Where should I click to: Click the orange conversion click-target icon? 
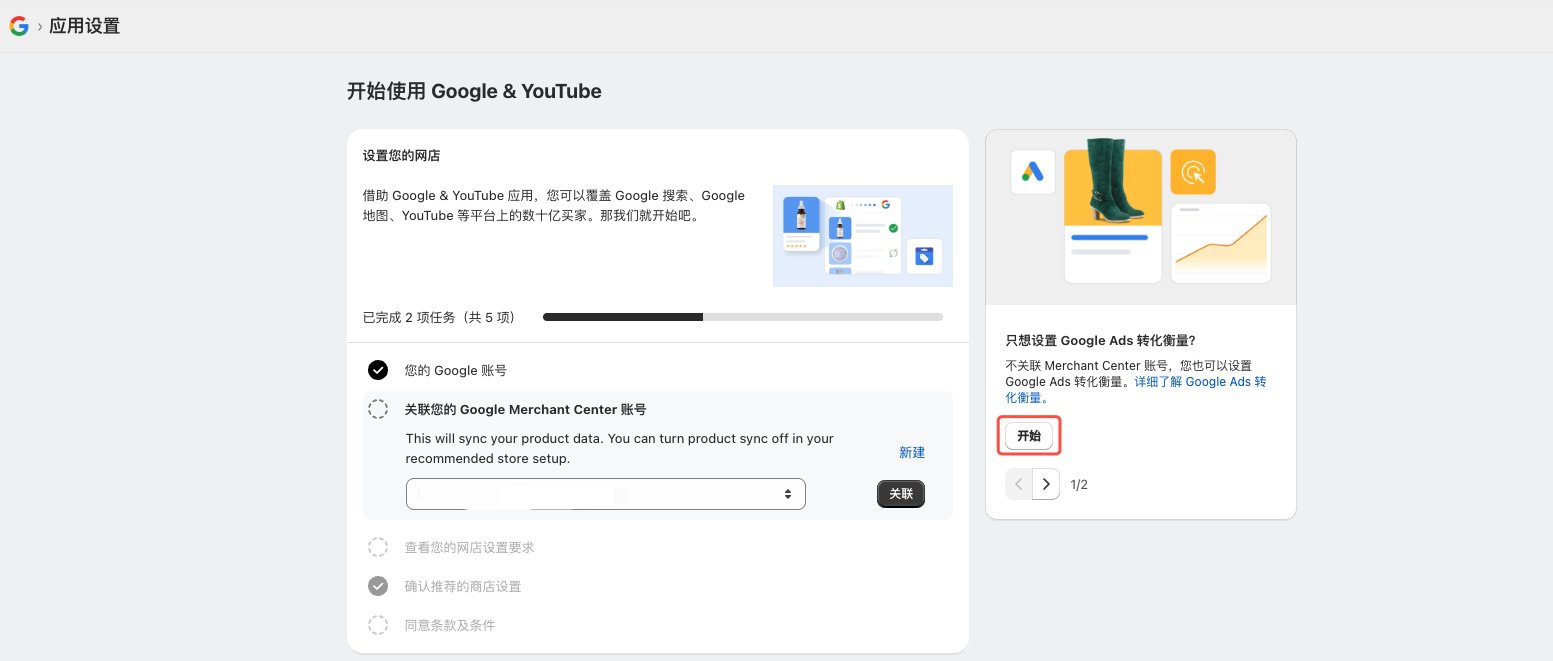click(1193, 172)
